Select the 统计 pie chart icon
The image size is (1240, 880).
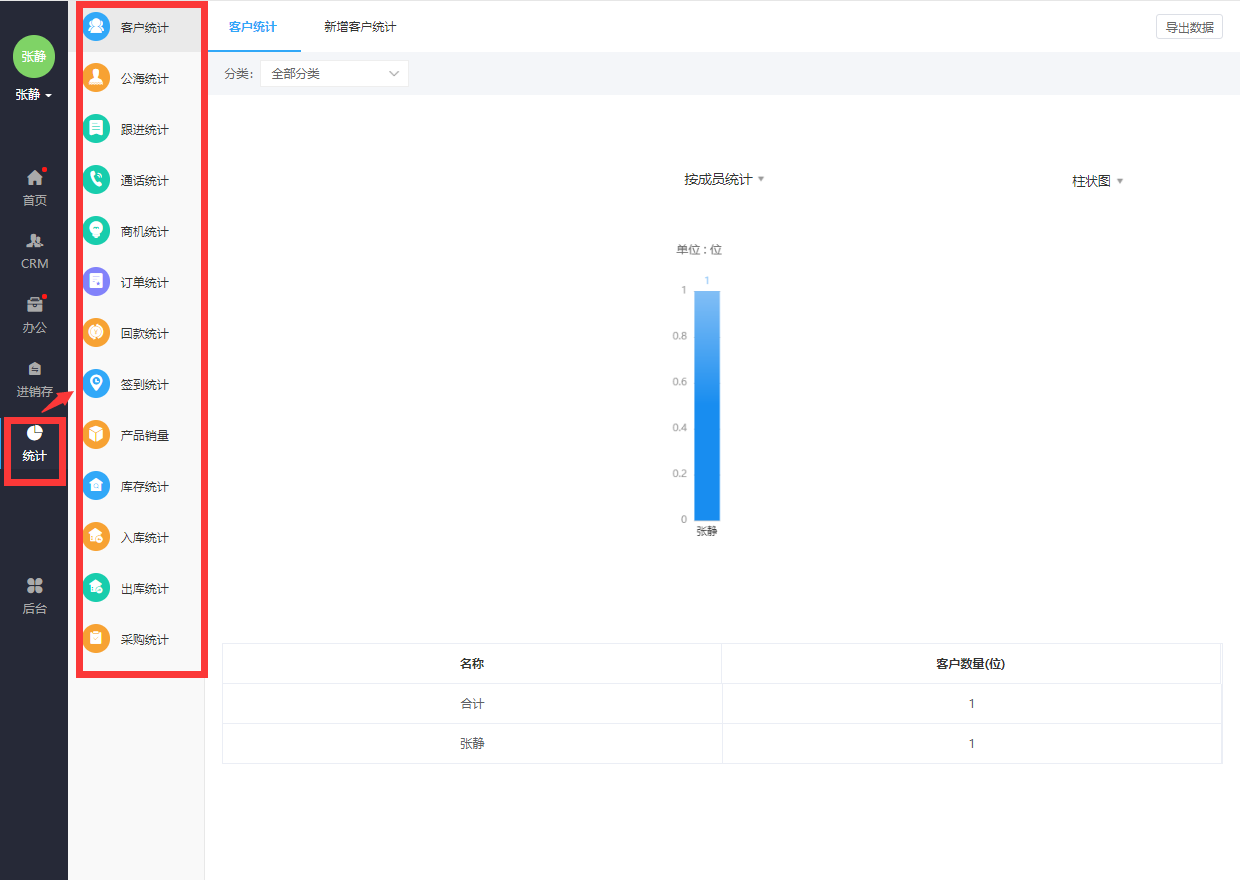(x=35, y=433)
